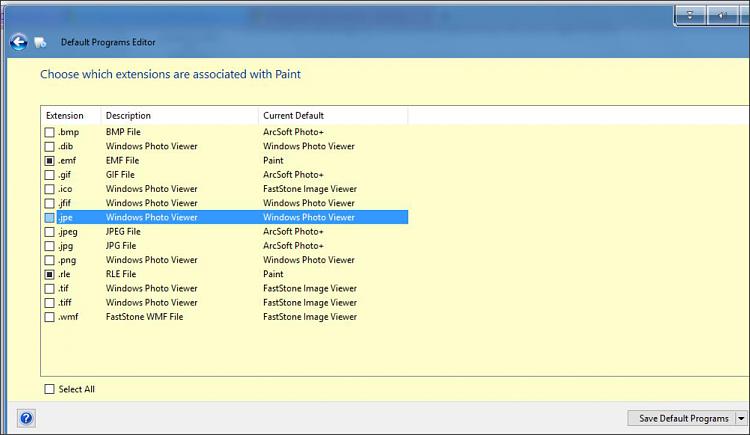The image size is (750, 435).
Task: Open the help question mark icon
Action: (x=26, y=418)
